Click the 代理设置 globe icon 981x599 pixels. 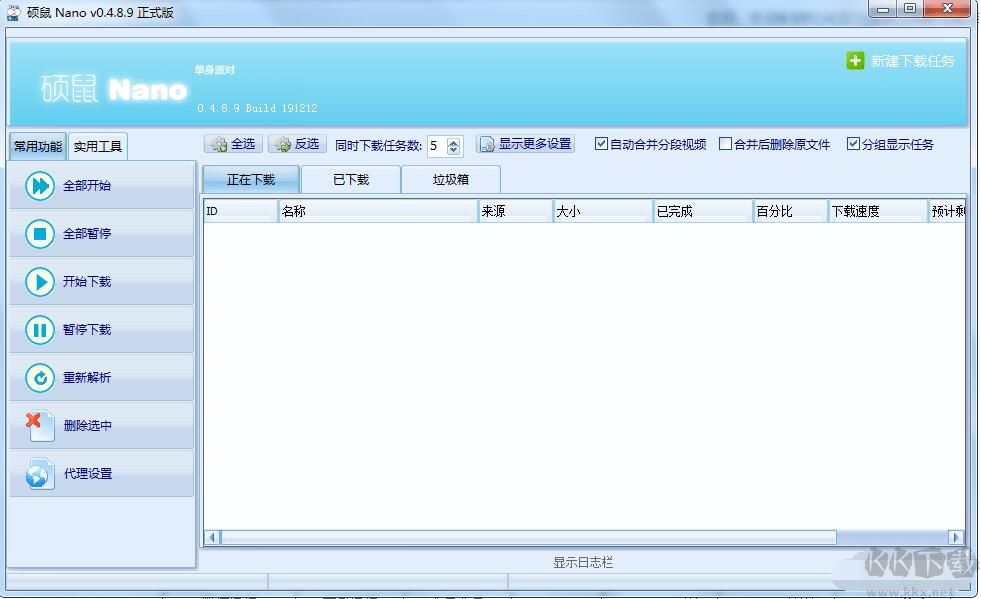click(x=40, y=474)
